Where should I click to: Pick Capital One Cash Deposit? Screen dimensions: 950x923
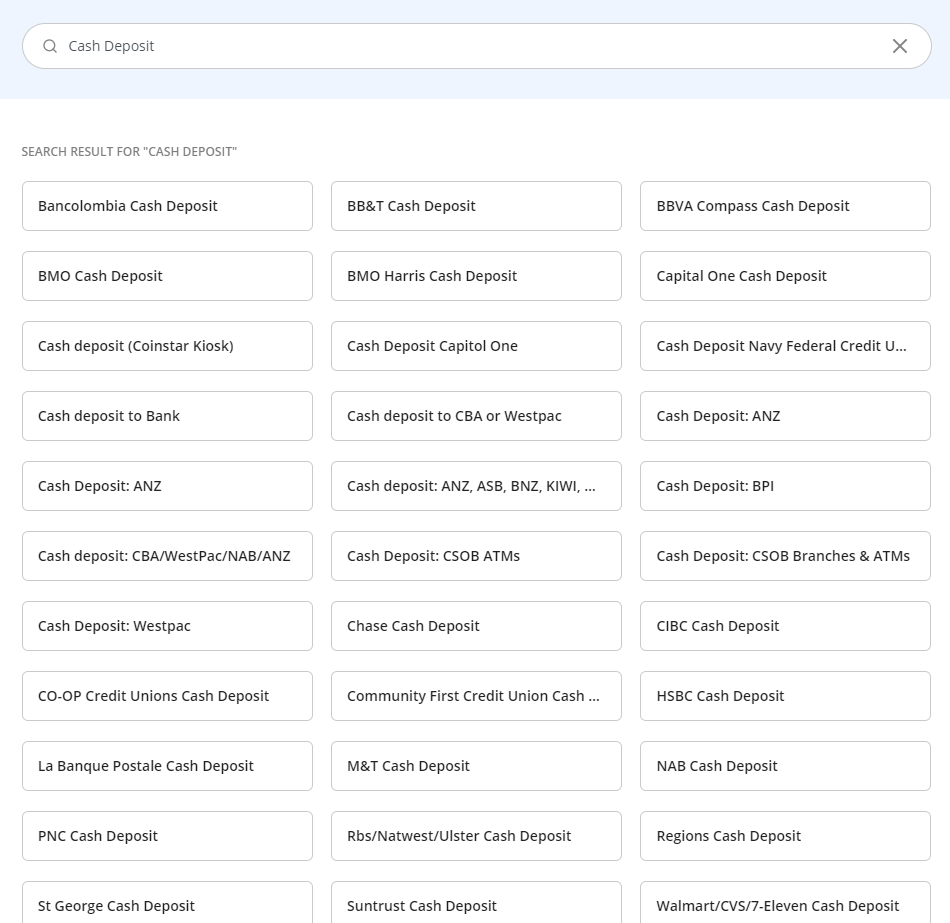coord(785,276)
